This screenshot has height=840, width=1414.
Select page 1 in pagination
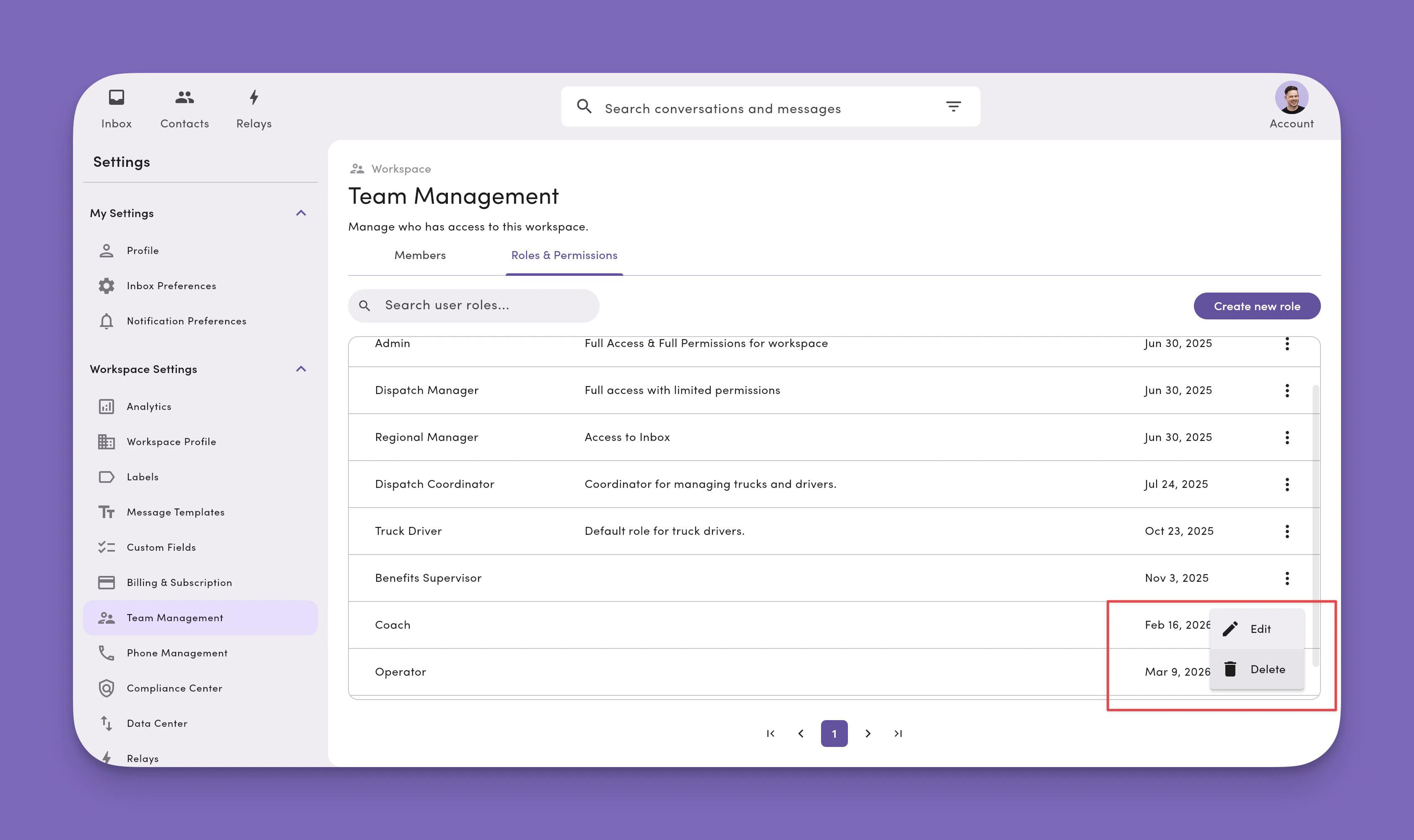834,734
